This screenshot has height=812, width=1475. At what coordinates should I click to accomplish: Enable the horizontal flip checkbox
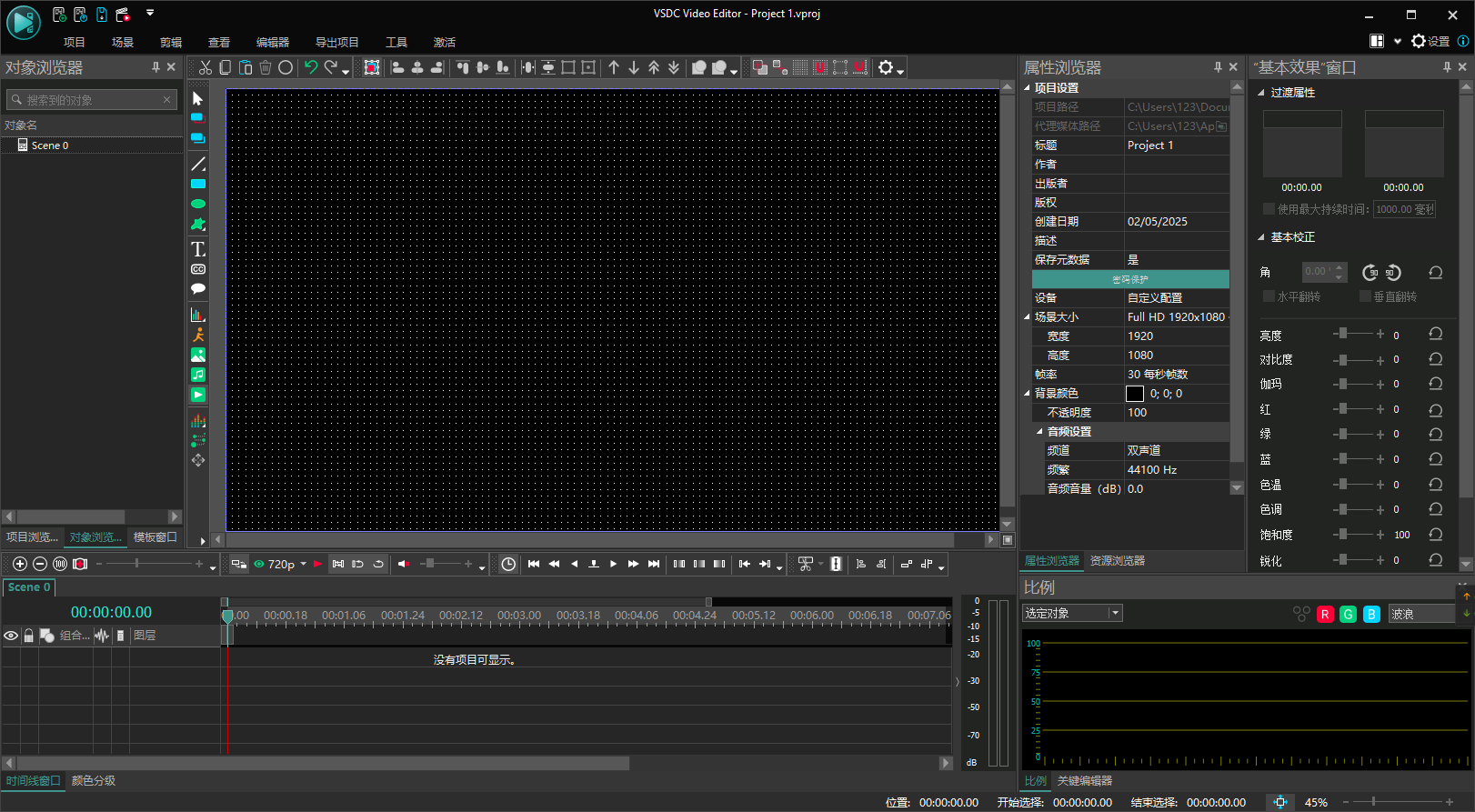point(1269,296)
